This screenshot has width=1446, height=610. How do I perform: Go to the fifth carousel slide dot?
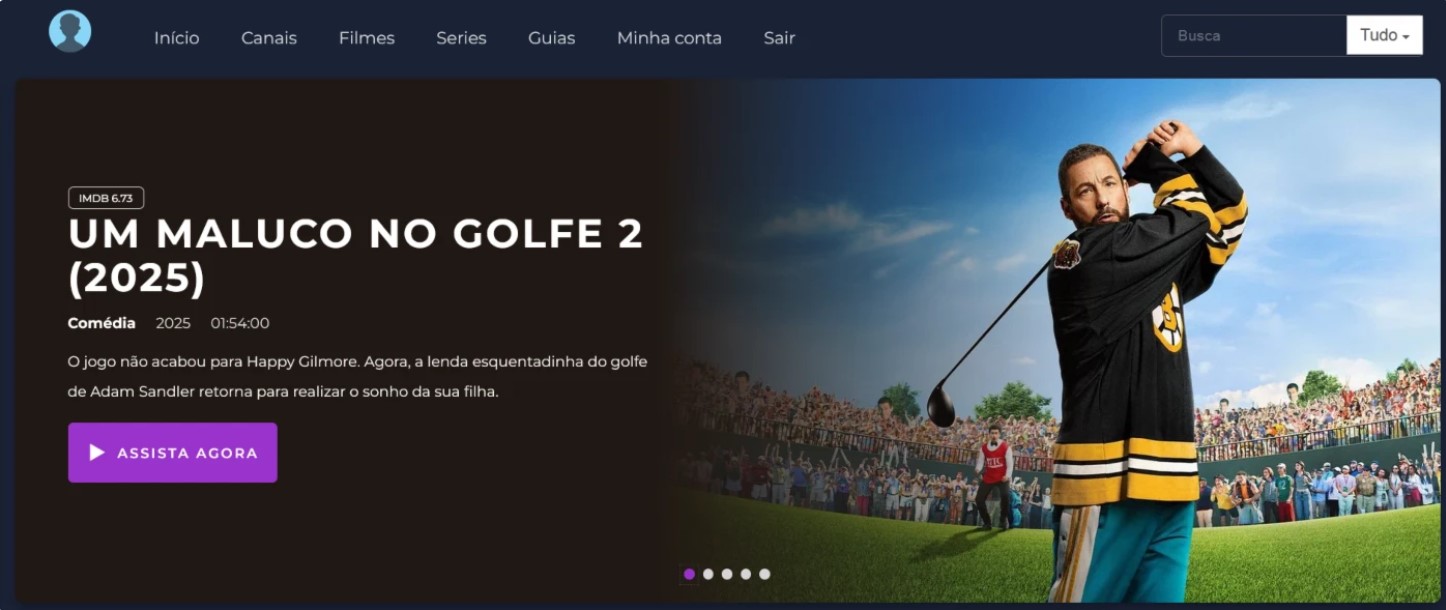tap(765, 574)
